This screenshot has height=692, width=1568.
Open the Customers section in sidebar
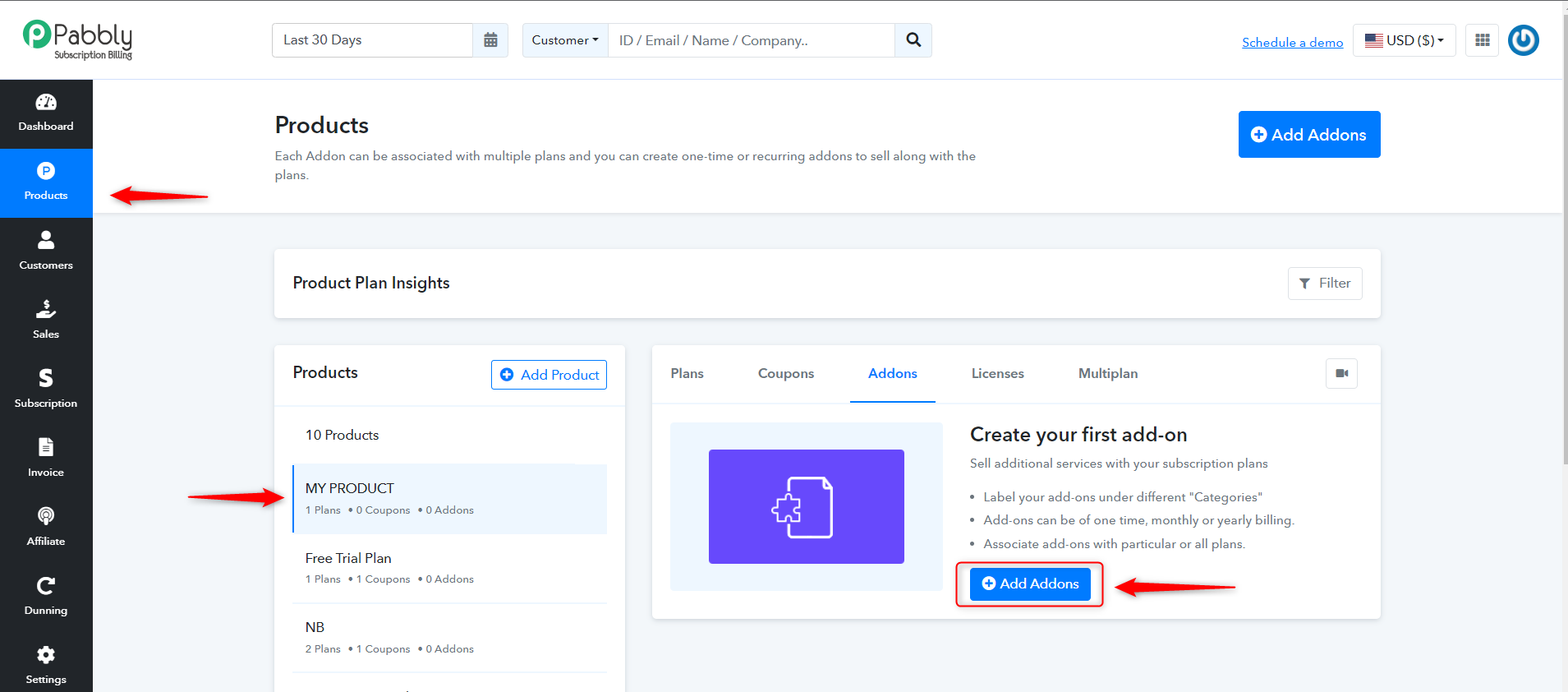46,251
